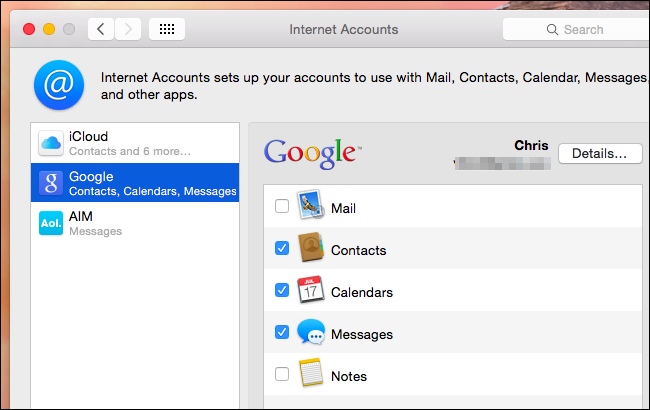Open account Details... button
This screenshot has width=650, height=410.
pyautogui.click(x=599, y=153)
